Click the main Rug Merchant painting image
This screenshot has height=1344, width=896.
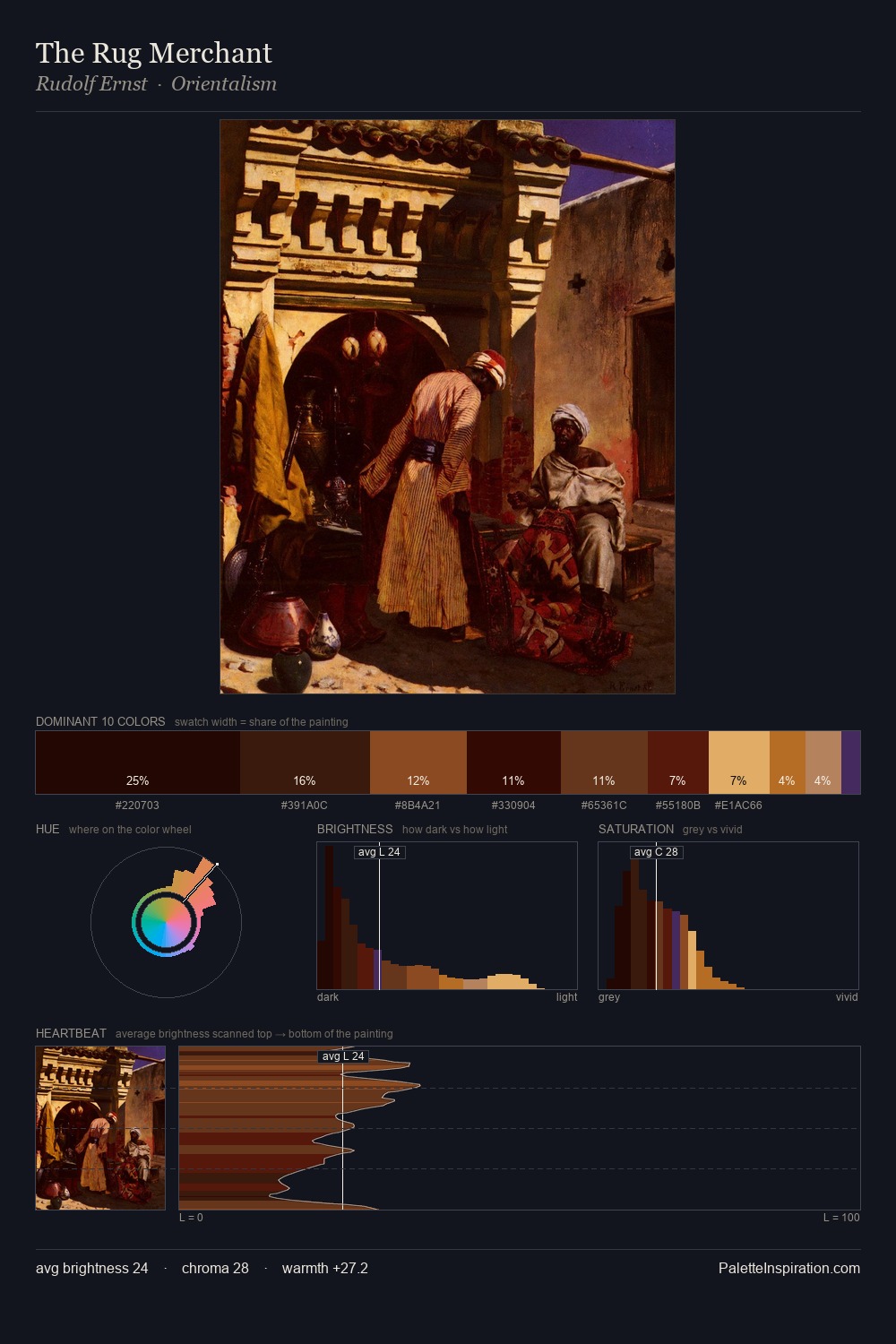pos(447,407)
